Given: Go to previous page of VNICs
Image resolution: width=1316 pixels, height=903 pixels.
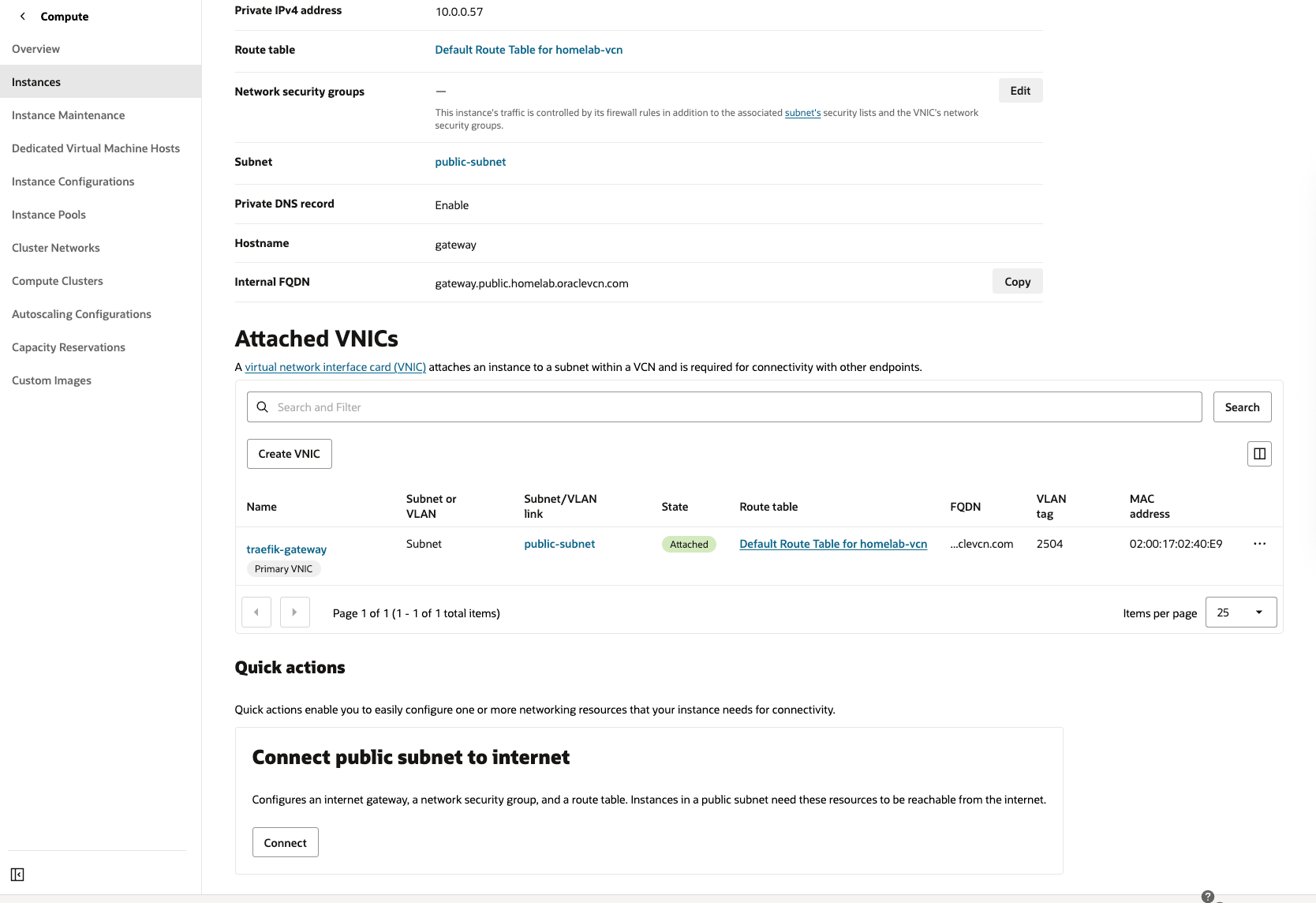Looking at the screenshot, I should [256, 613].
